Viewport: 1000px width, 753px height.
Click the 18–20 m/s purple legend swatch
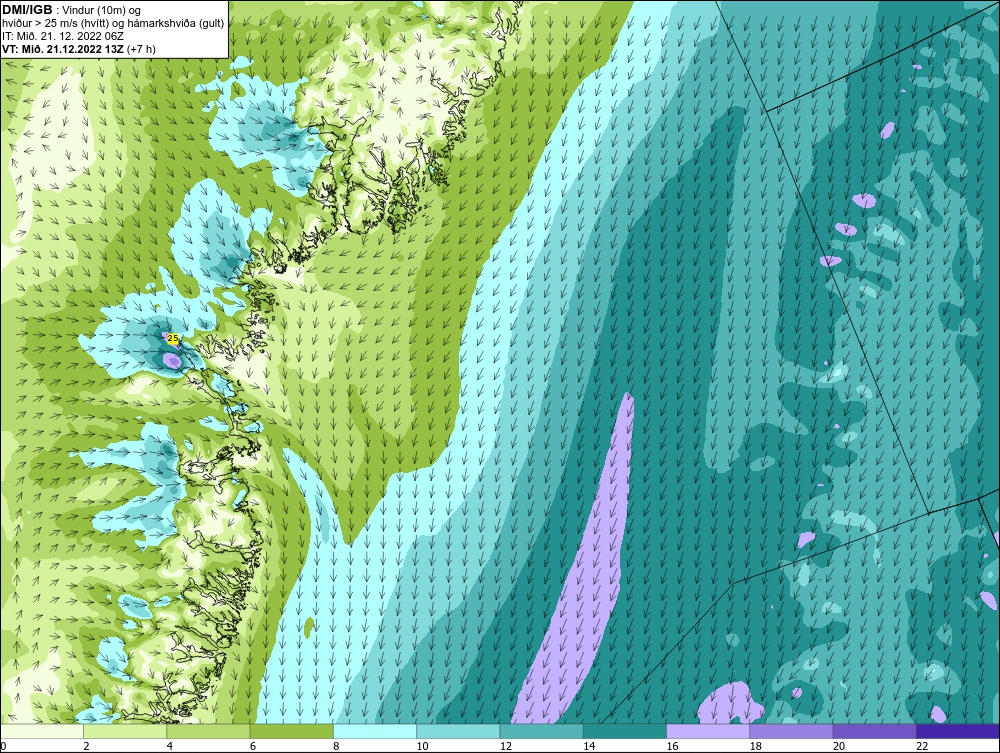point(791,731)
